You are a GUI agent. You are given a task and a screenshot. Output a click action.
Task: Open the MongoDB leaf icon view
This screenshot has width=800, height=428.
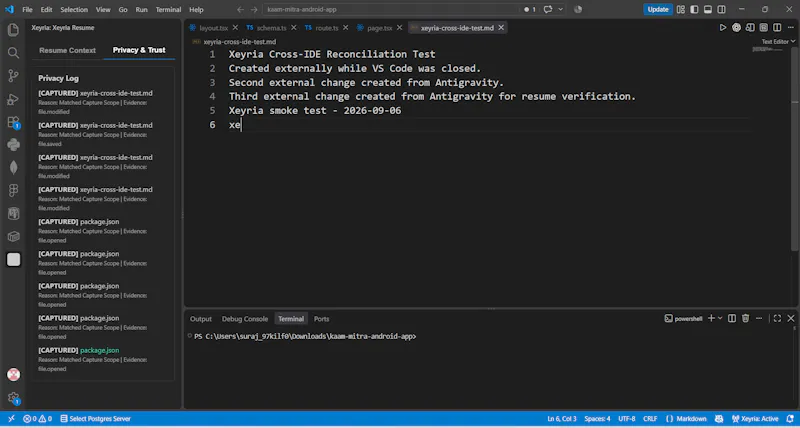click(13, 167)
